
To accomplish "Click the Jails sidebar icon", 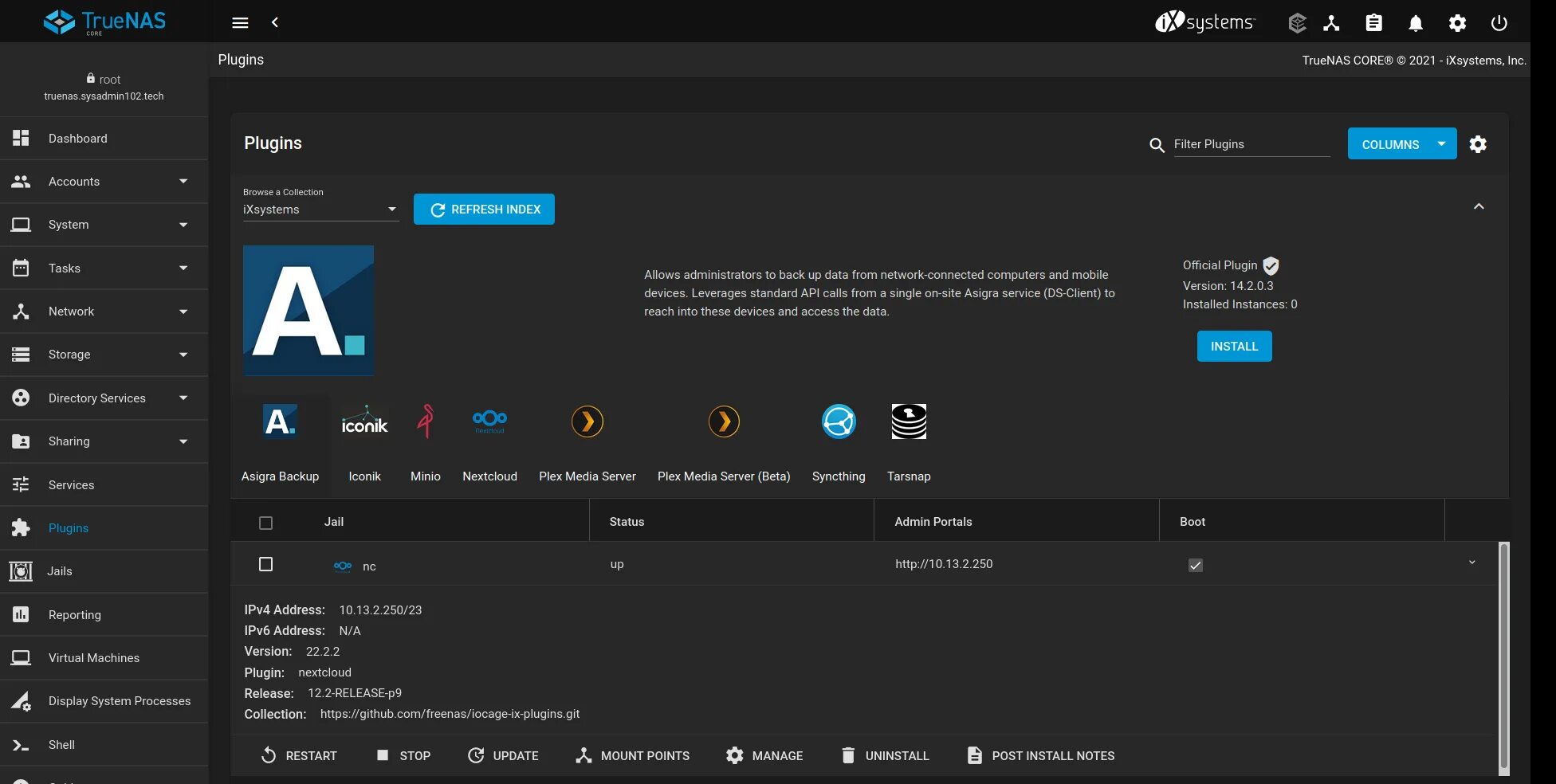I will [x=21, y=571].
